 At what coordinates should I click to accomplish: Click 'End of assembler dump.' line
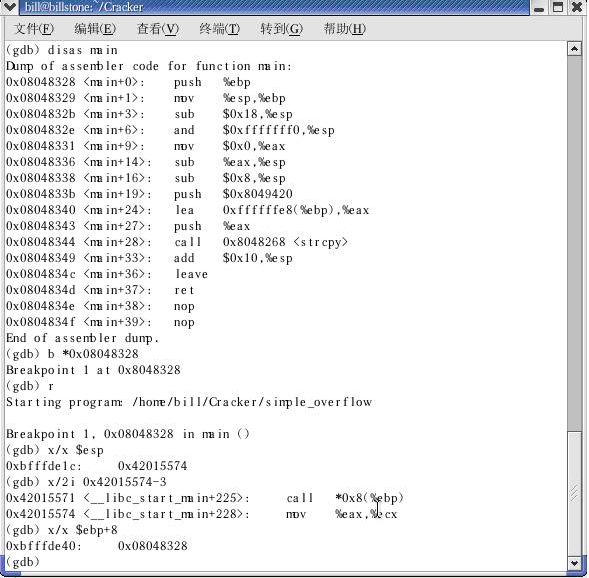coord(83,338)
